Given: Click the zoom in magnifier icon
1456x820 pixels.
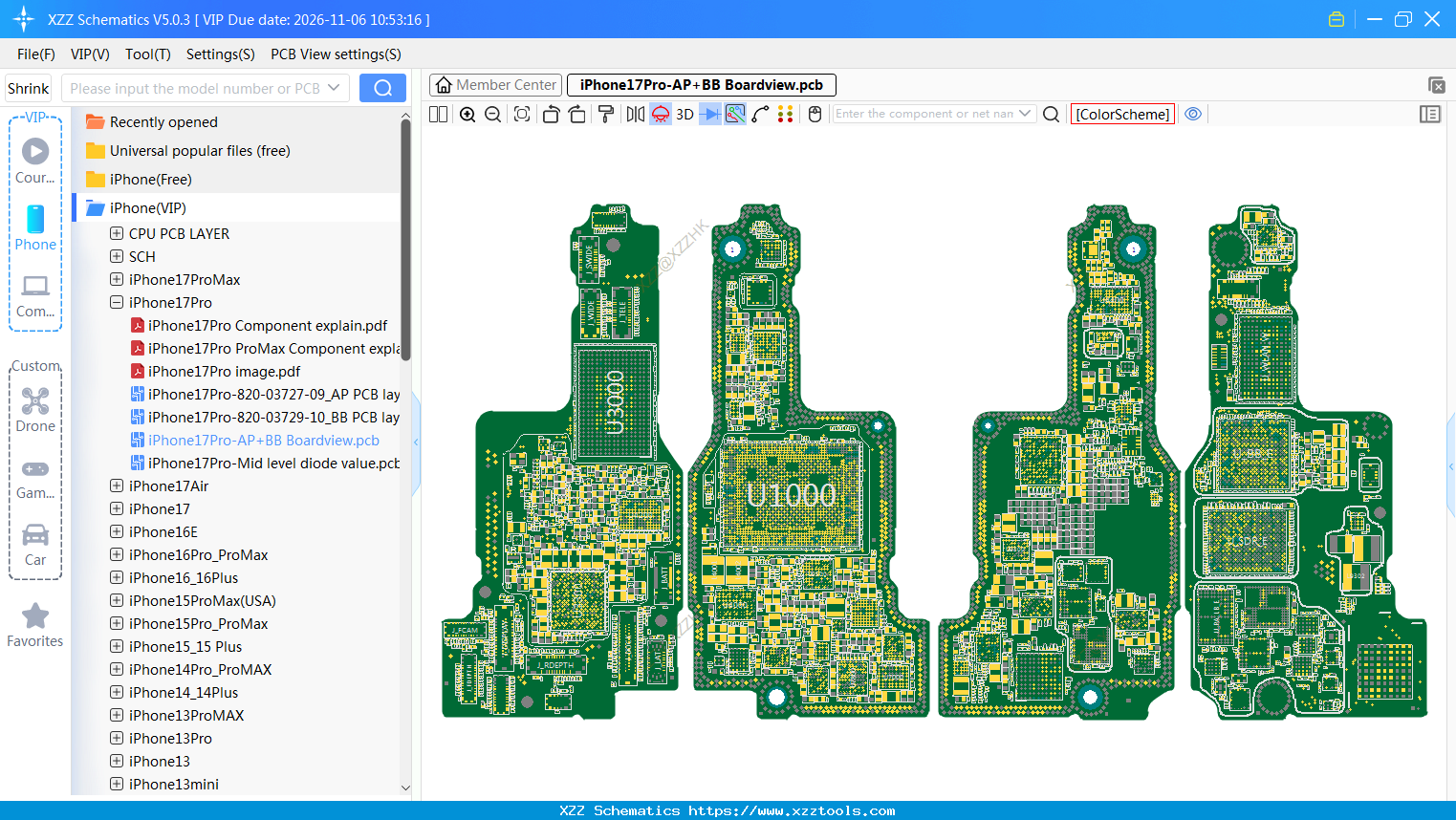Looking at the screenshot, I should point(467,115).
